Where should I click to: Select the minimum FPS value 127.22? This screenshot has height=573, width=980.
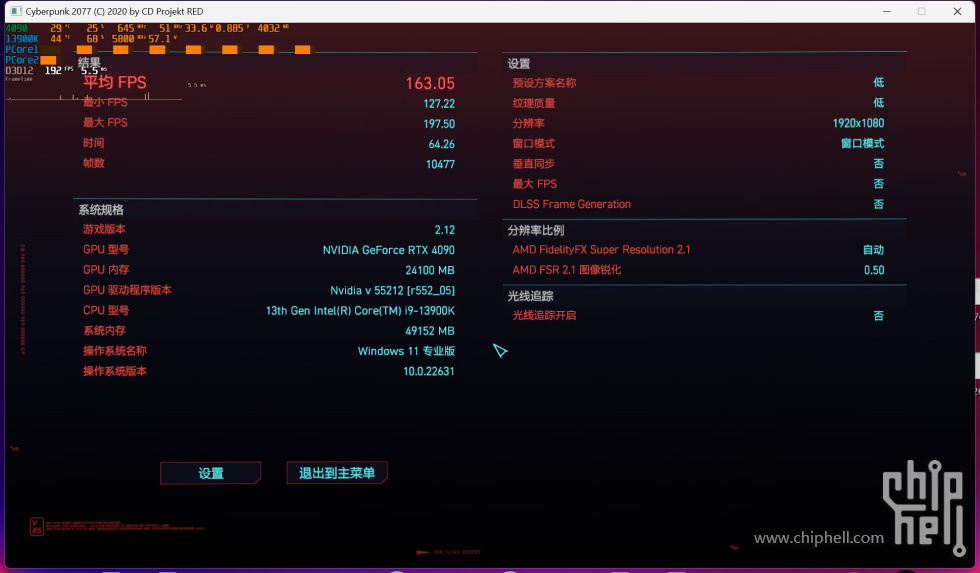coord(439,104)
